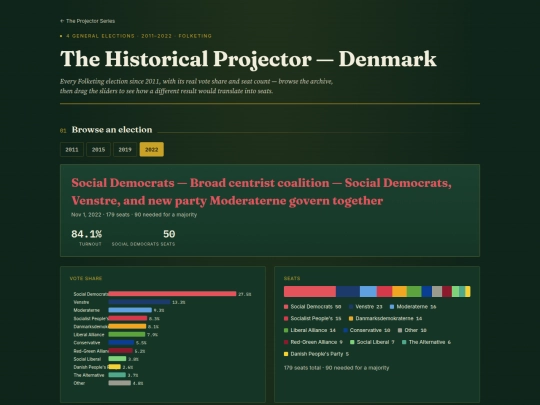This screenshot has width=540, height=405.
Task: Click the Danmarksdemokraterne orange seat segment
Action: (399, 291)
